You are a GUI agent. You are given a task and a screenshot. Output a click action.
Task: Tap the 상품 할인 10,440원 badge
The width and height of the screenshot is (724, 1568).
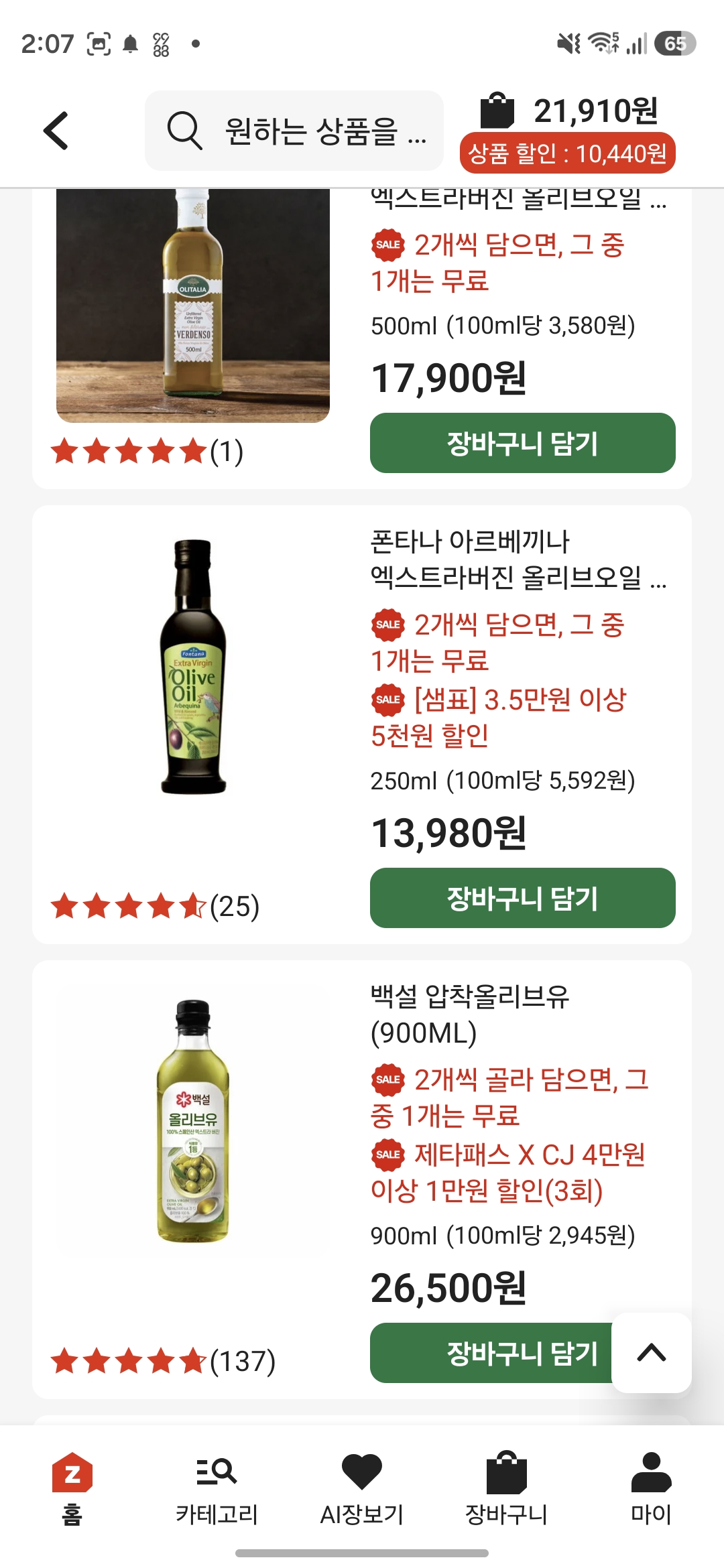pyautogui.click(x=567, y=153)
